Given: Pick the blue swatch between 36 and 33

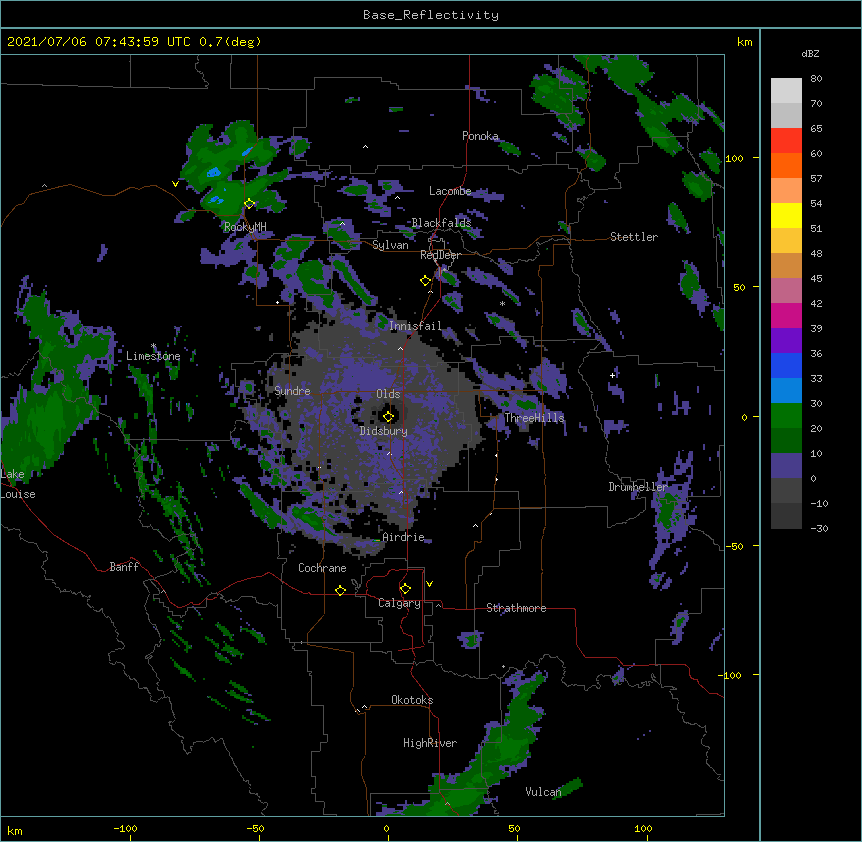Looking at the screenshot, I should (x=786, y=365).
